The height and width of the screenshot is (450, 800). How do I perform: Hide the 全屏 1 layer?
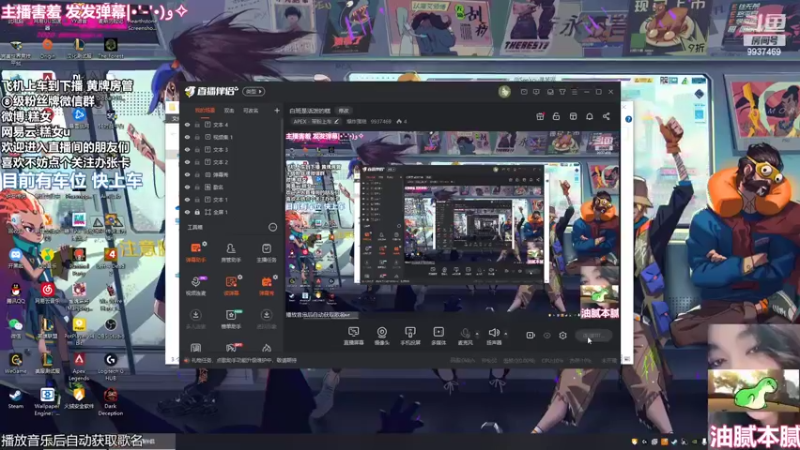[187, 212]
